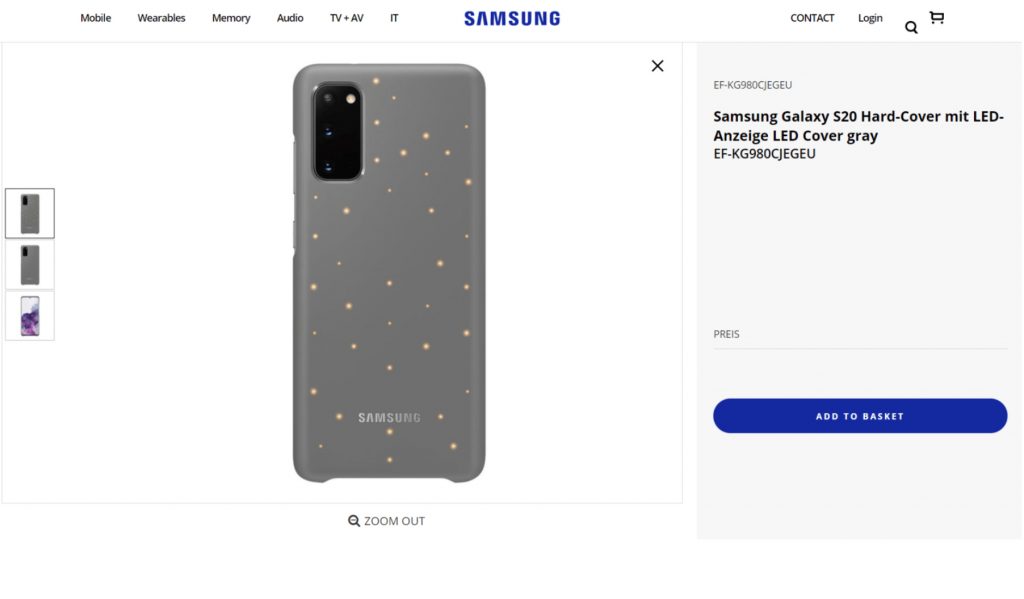Click the ZOOM OUT magnifier icon
This screenshot has width=1024, height=599.
click(354, 521)
